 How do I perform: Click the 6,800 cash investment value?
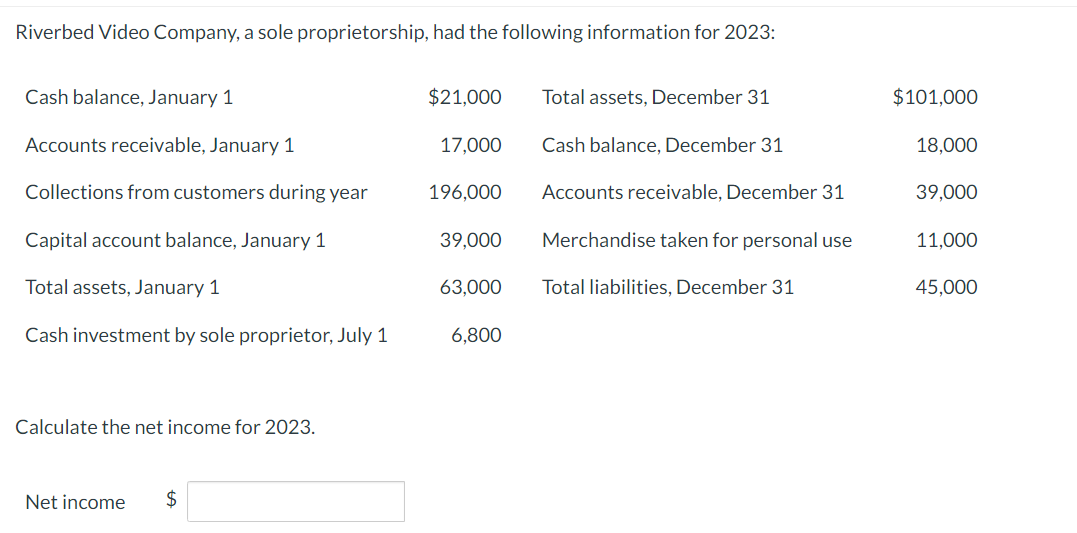tap(477, 335)
